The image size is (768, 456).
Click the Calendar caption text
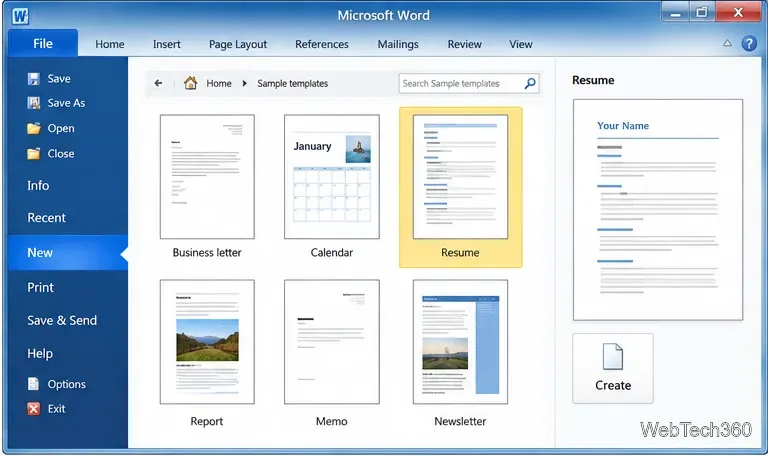point(332,253)
